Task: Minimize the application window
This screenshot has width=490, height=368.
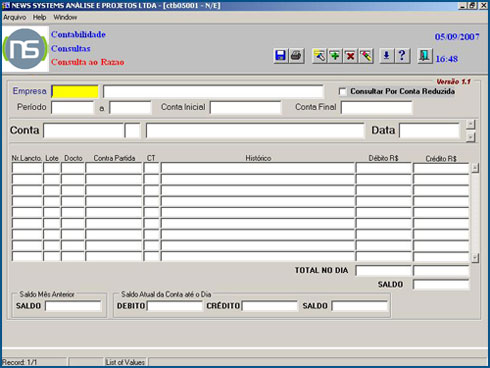Action: (462, 5)
